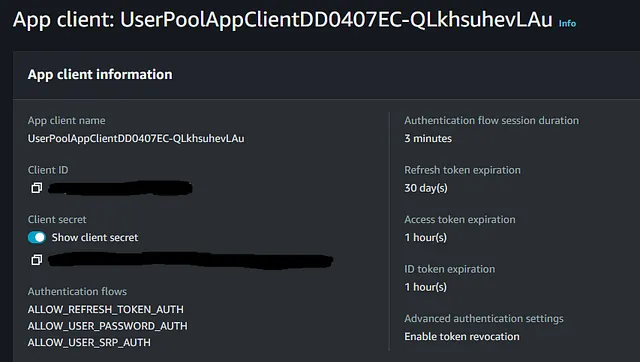Screen dimensions: 640x362
Task: Click the Show client secret label
Action: click(95, 238)
